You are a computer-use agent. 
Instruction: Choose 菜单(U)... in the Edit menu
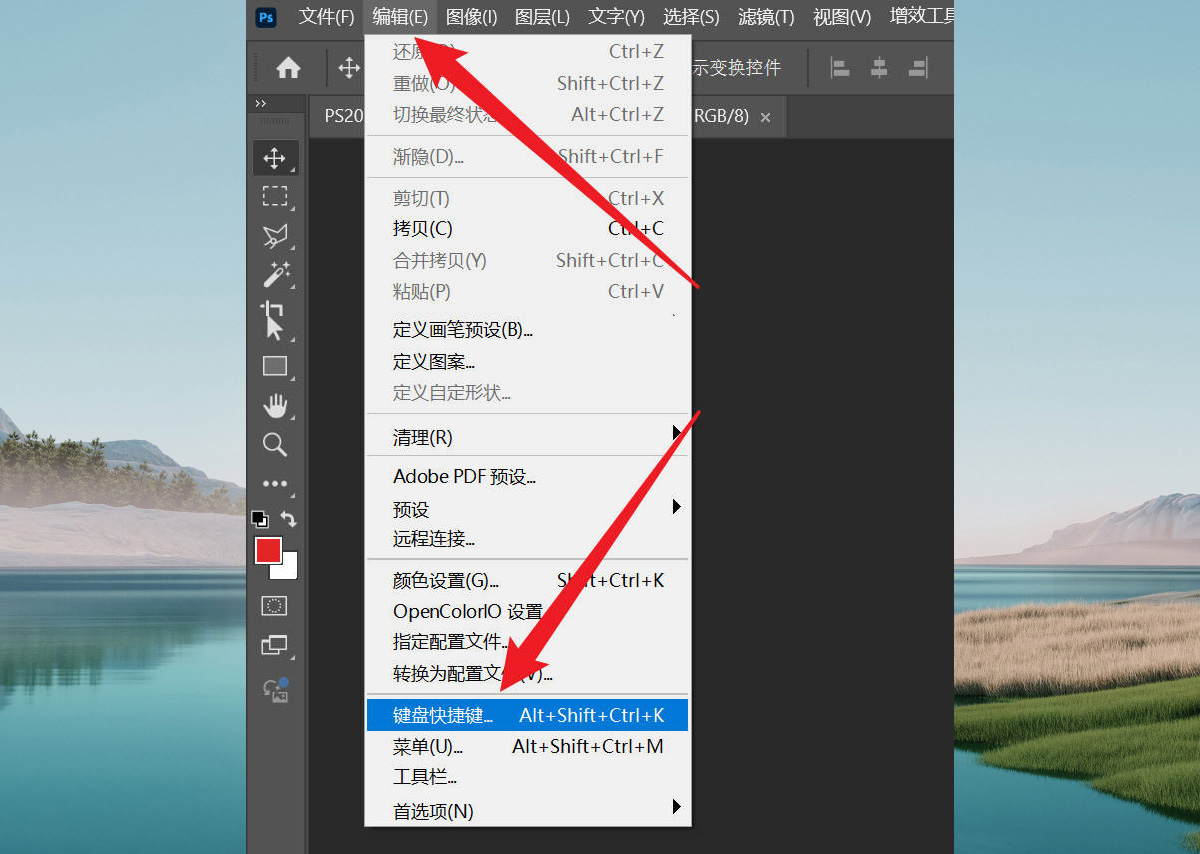[528, 747]
